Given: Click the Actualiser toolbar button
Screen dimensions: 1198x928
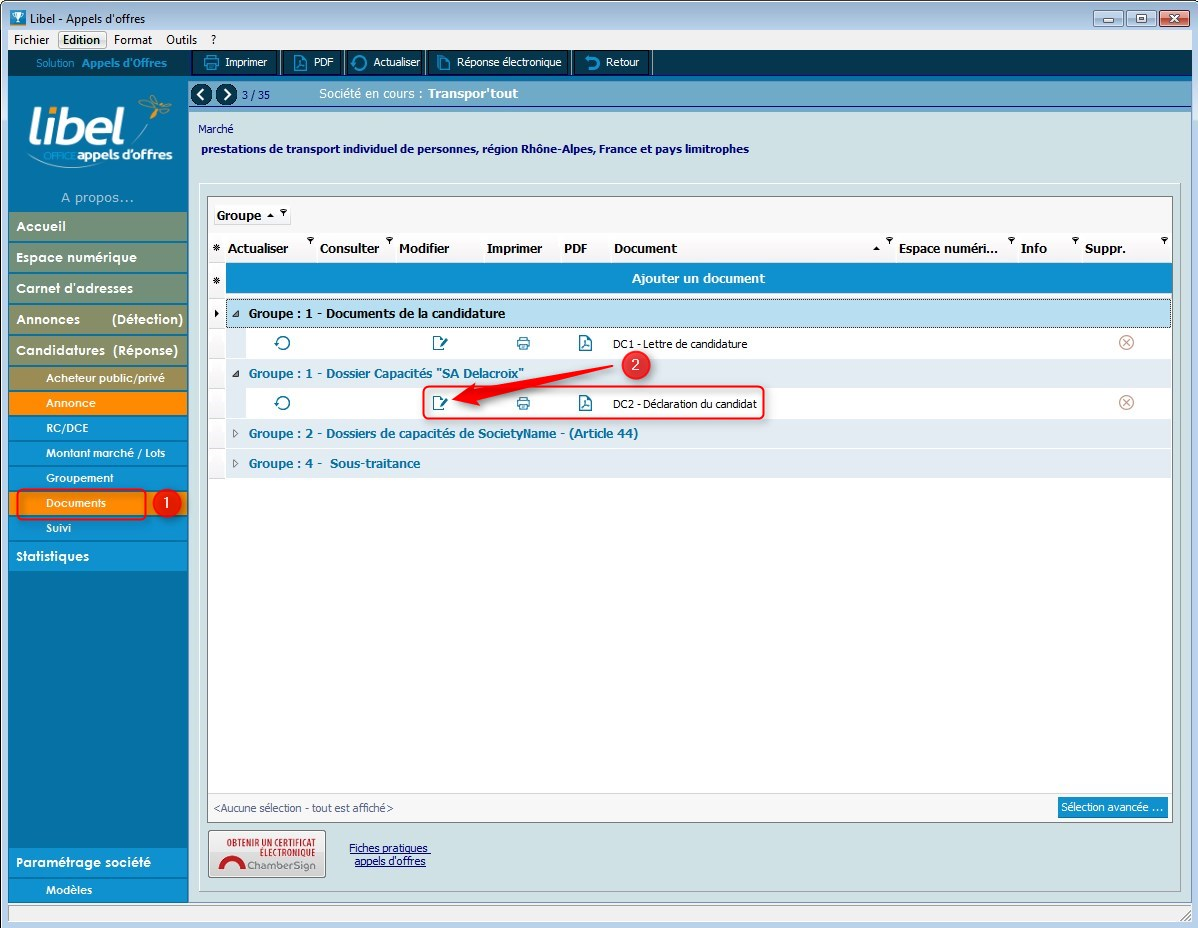Looking at the screenshot, I should click(386, 63).
